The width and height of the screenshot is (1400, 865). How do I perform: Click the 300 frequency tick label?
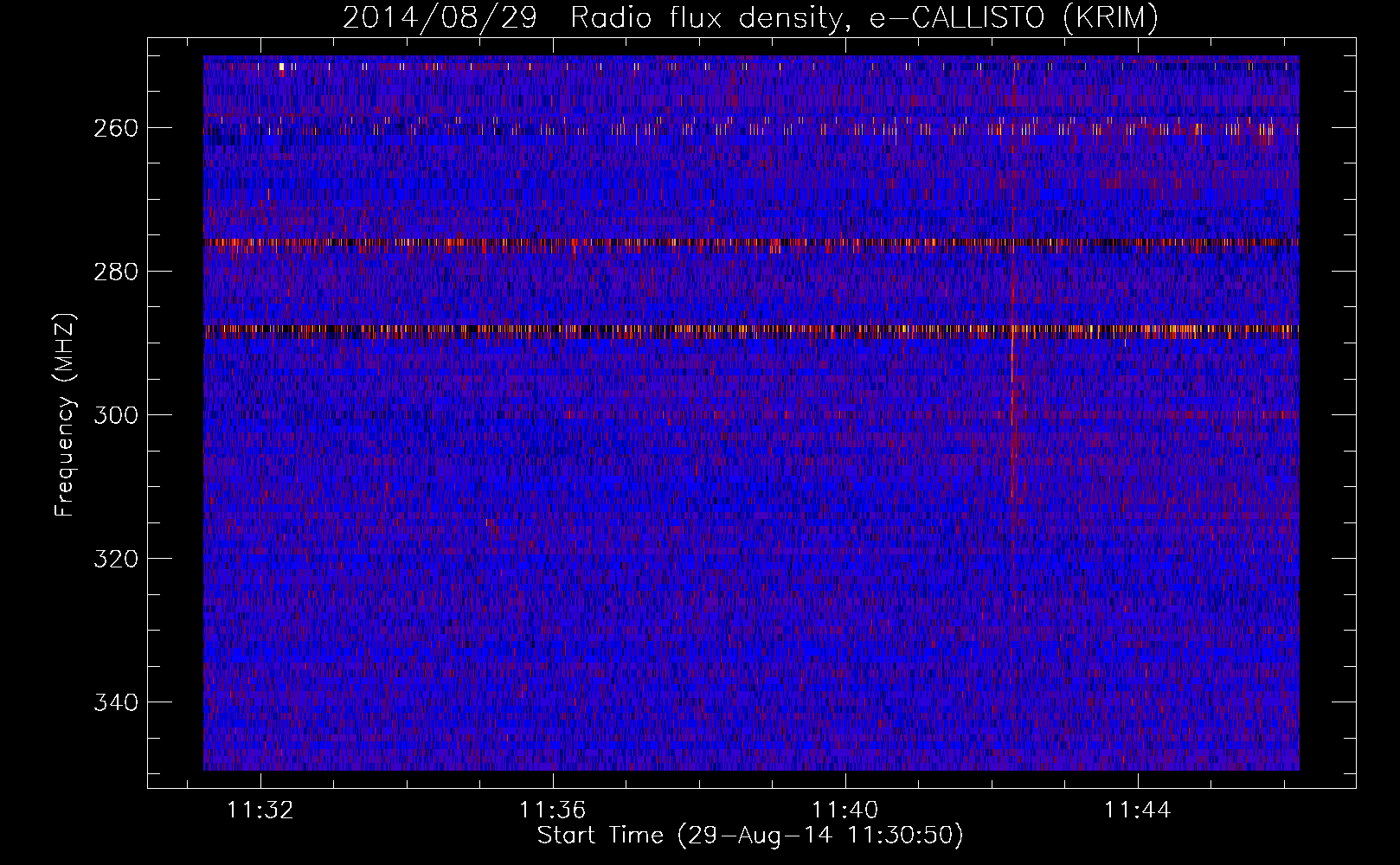pyautogui.click(x=115, y=415)
